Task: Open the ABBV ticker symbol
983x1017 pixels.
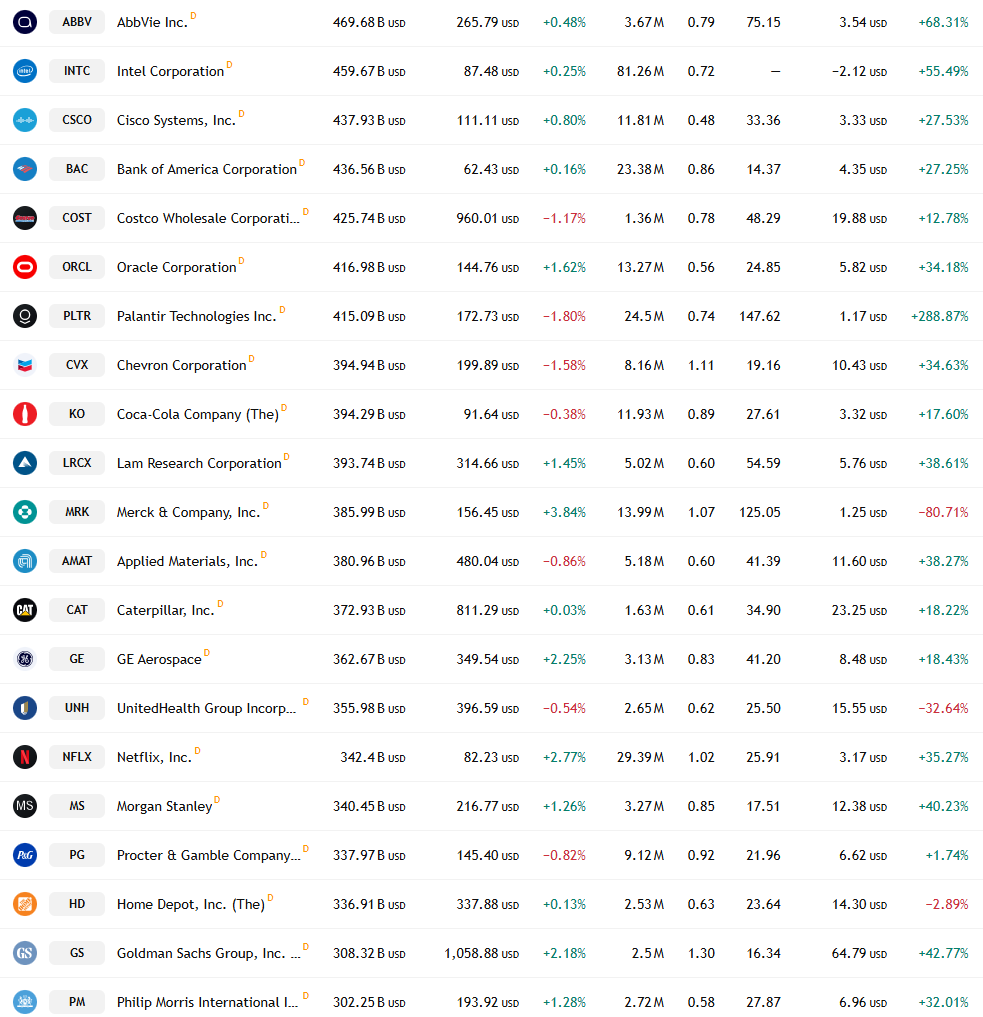Action: tap(77, 22)
